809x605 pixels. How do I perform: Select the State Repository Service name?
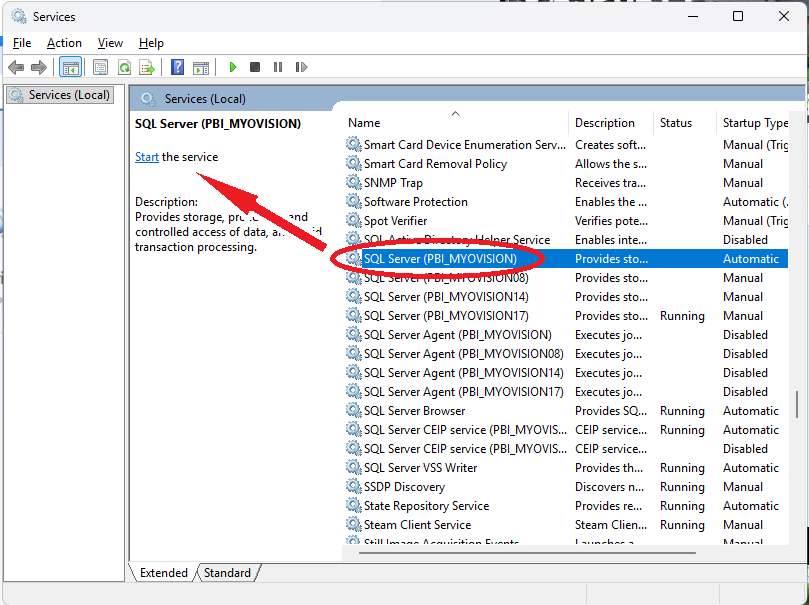426,506
